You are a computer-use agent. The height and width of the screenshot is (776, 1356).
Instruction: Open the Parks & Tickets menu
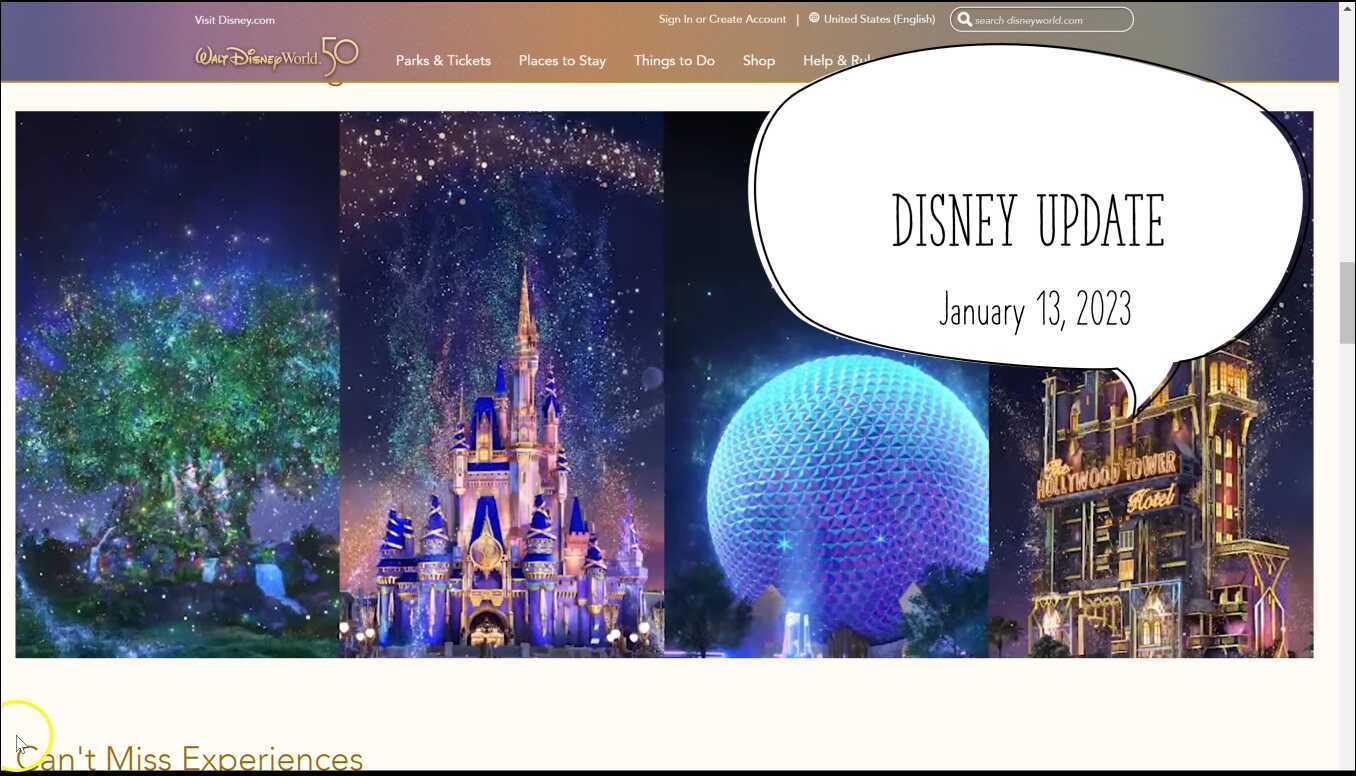(x=443, y=60)
